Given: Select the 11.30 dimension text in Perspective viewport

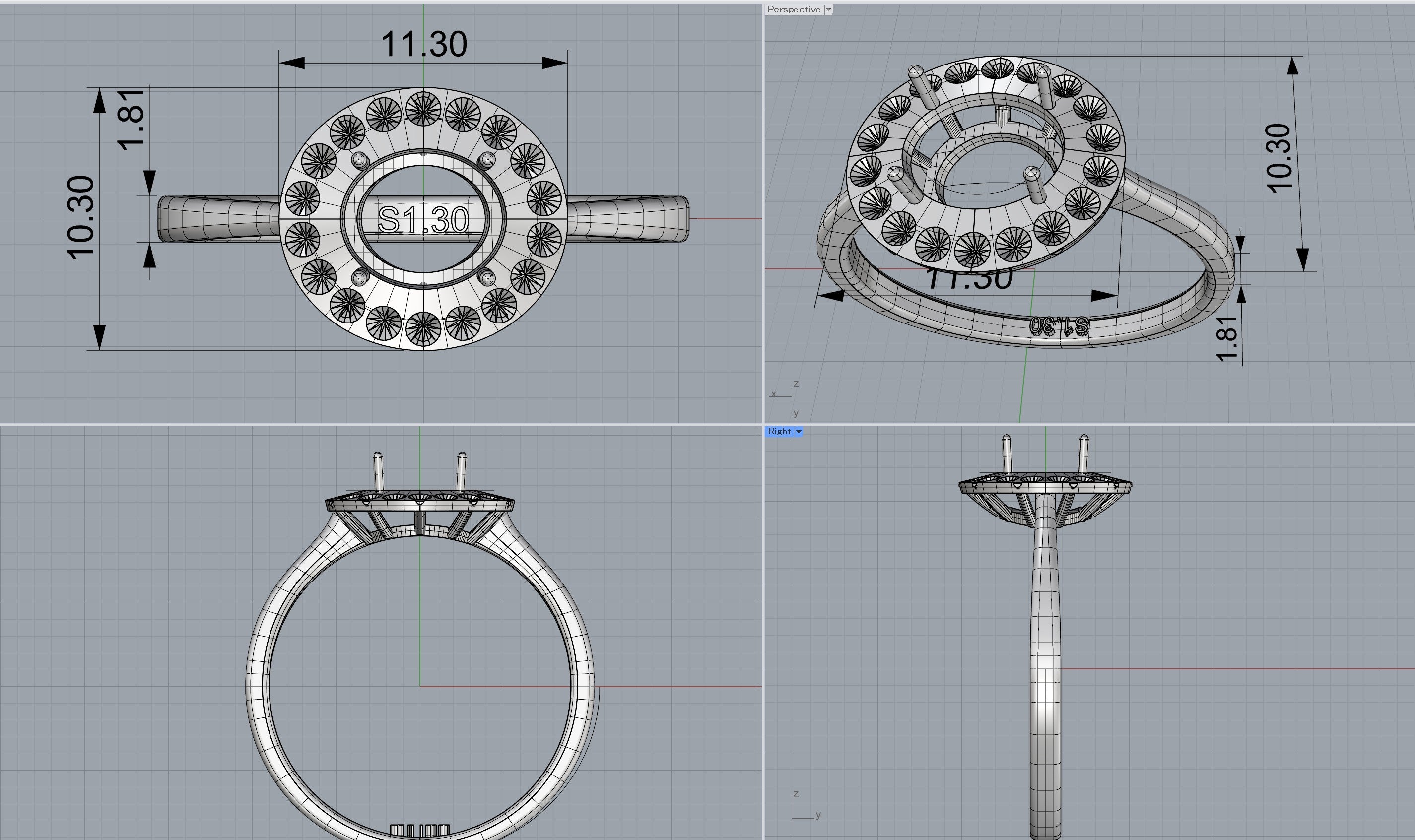Looking at the screenshot, I should click(x=969, y=279).
